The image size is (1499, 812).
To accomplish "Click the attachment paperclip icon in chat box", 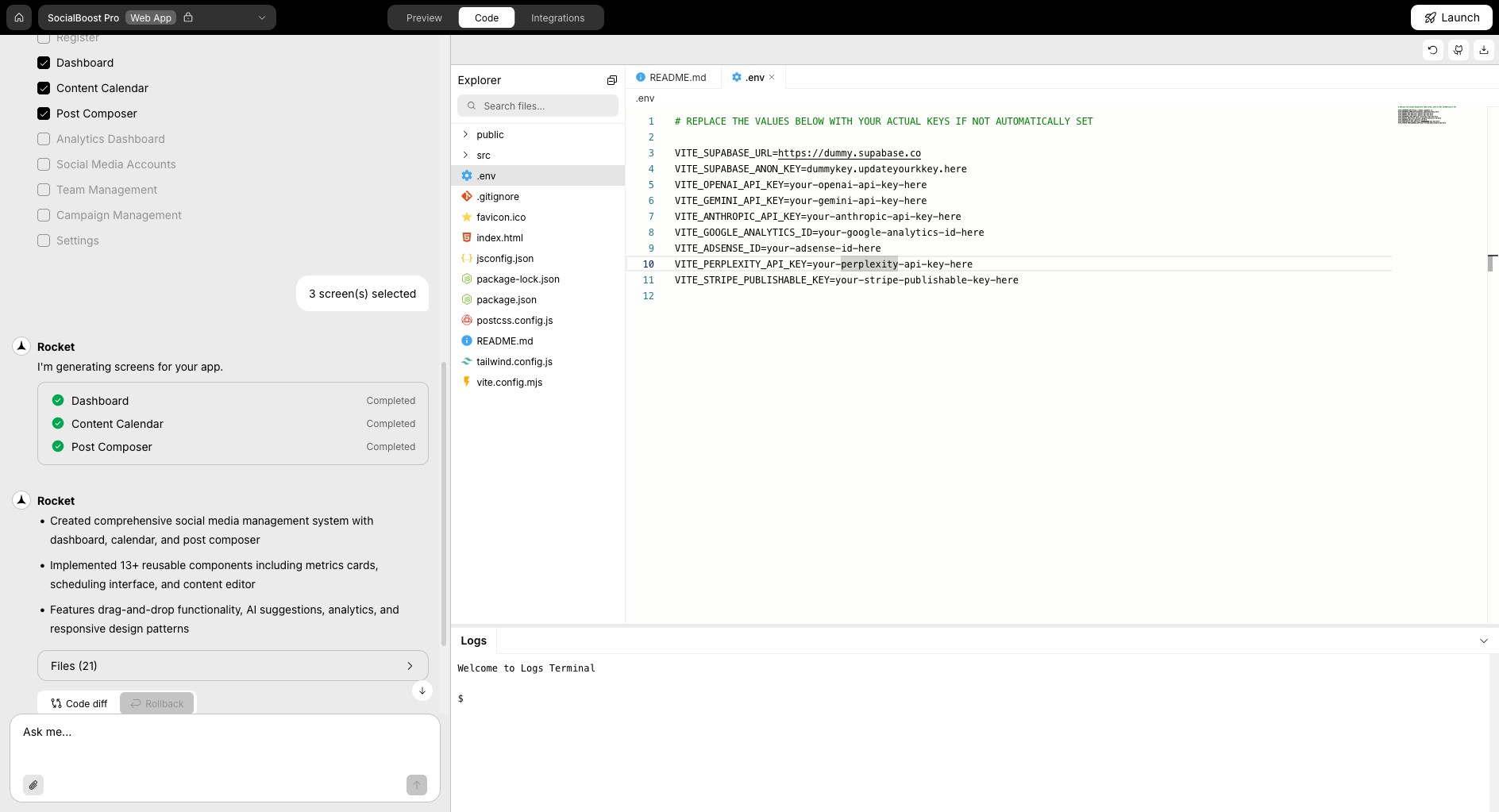I will [33, 784].
